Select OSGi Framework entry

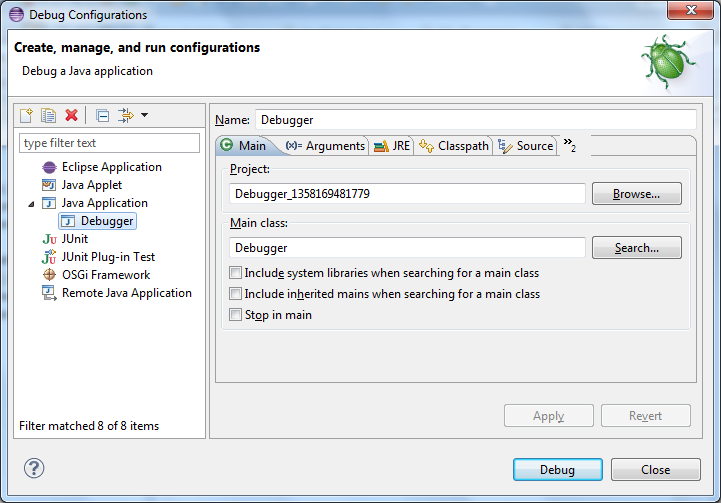(x=106, y=274)
